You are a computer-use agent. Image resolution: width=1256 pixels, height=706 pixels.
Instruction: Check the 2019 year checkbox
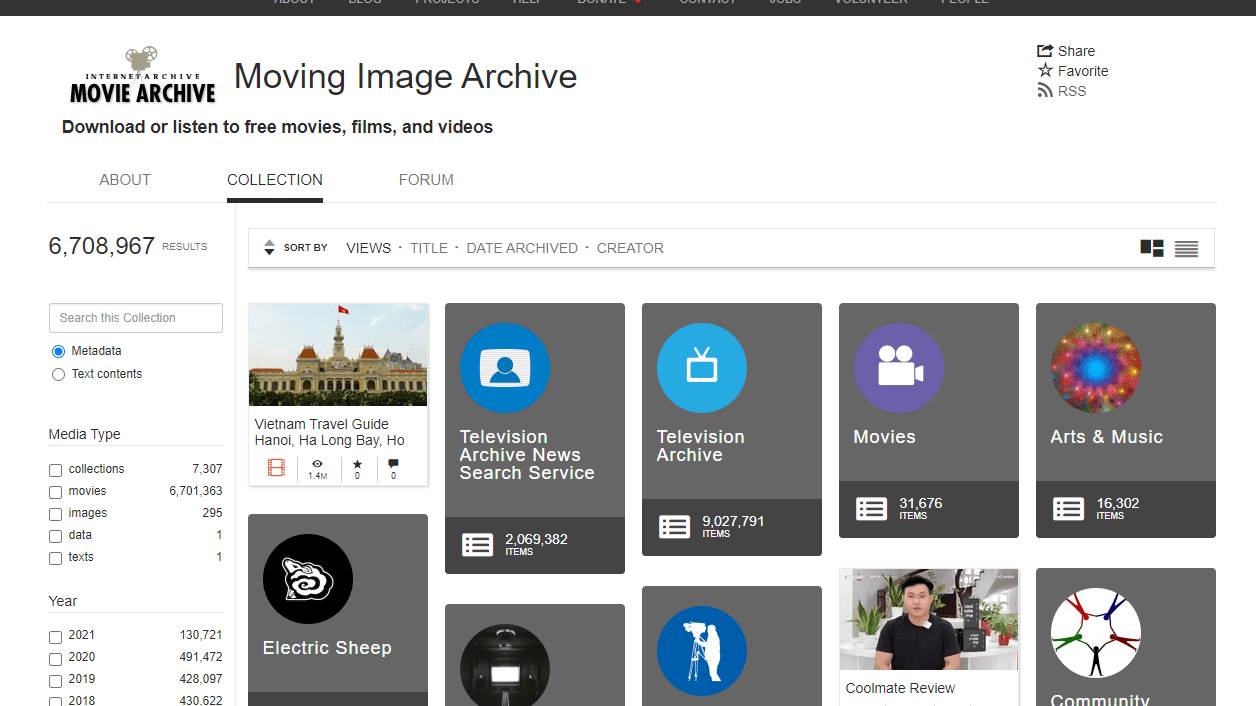[55, 681]
